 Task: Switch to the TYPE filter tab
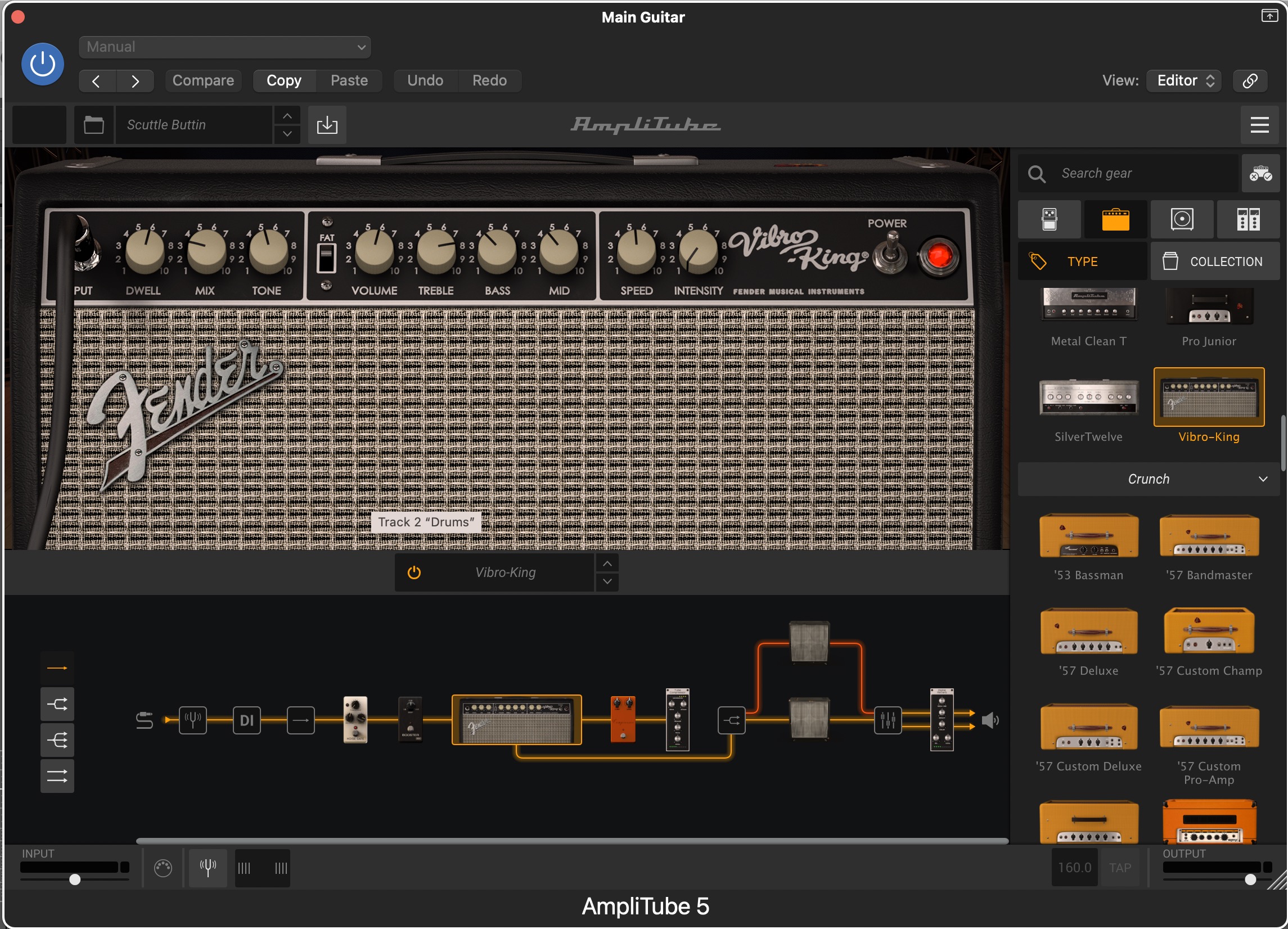point(1082,261)
